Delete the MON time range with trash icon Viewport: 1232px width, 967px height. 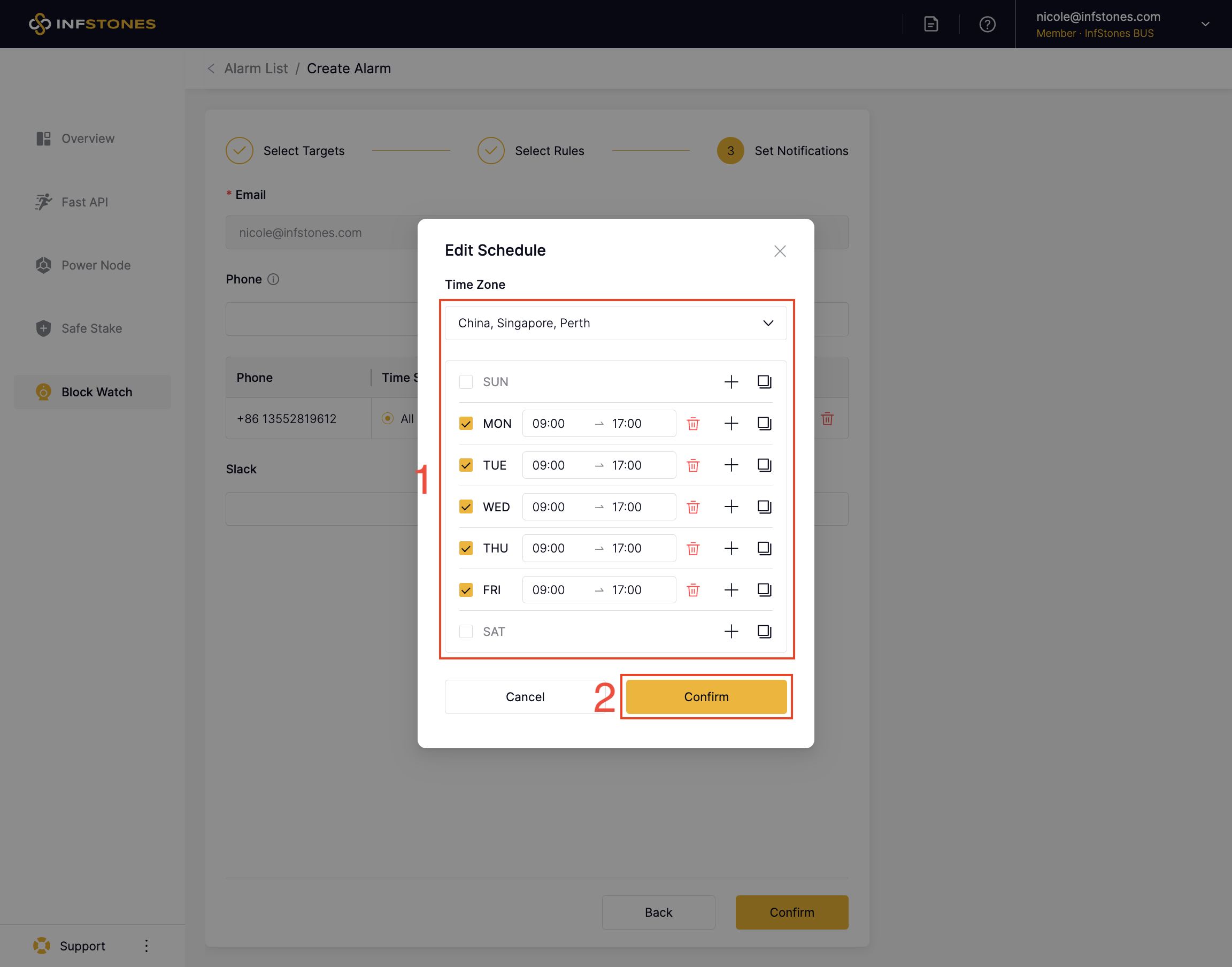[x=692, y=424]
